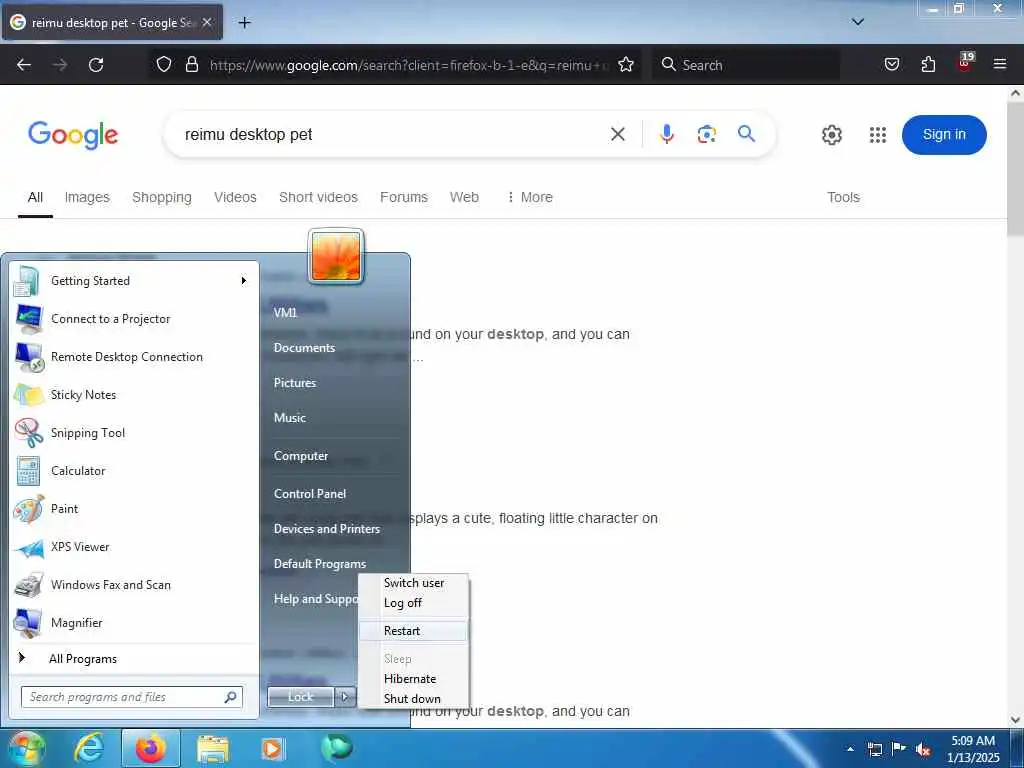The height and width of the screenshot is (768, 1024).
Task: Open Internet Explorer from taskbar
Action: click(x=88, y=748)
